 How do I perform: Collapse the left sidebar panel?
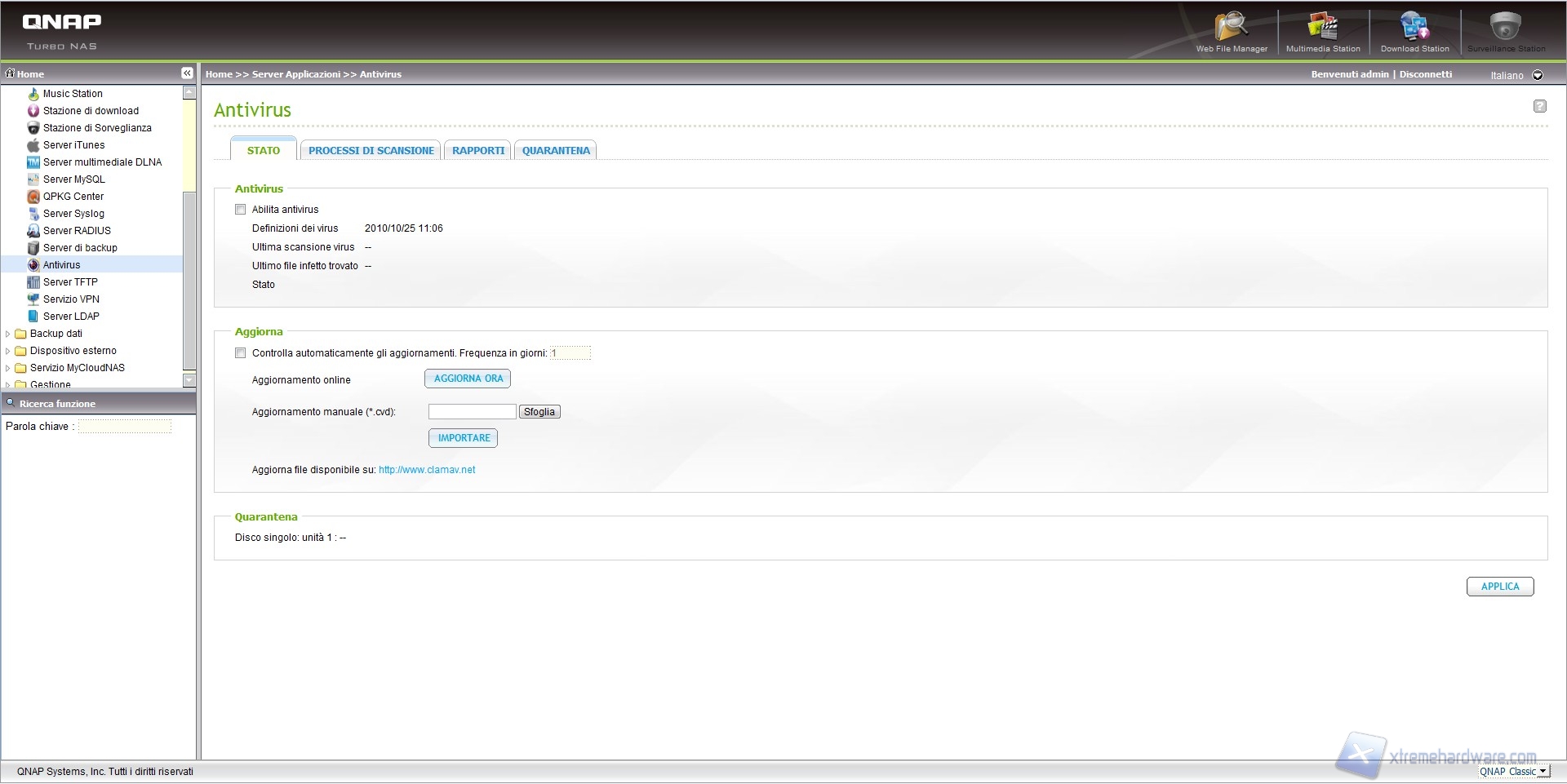[x=187, y=73]
